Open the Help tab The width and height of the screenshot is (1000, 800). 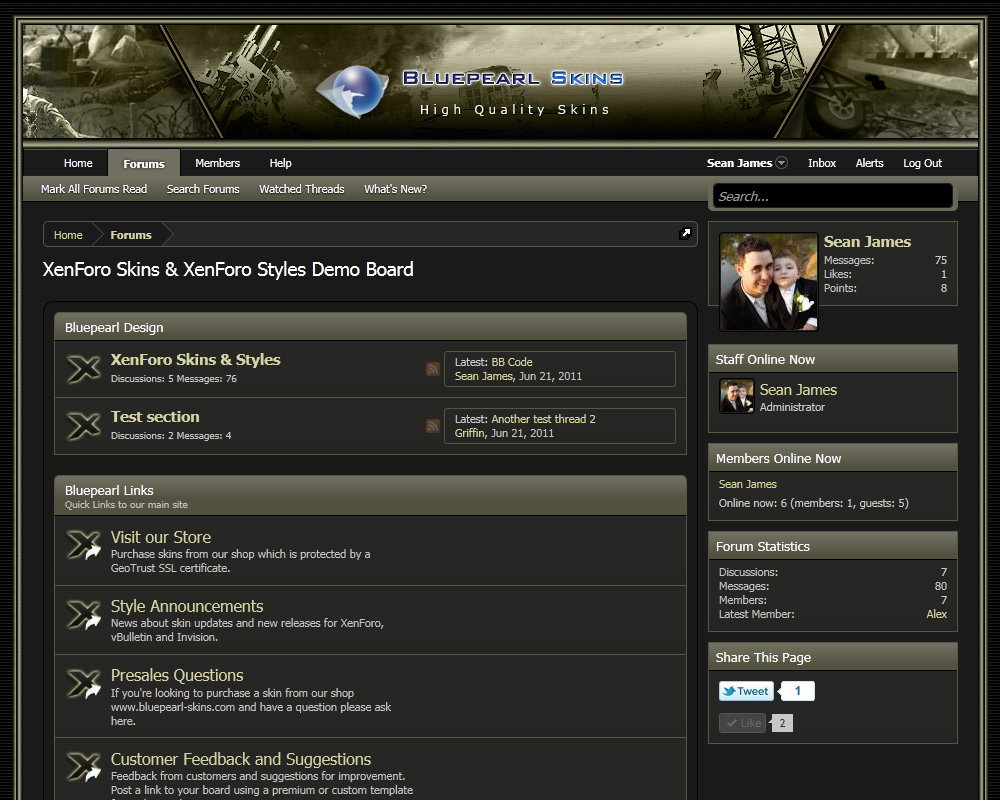point(280,163)
